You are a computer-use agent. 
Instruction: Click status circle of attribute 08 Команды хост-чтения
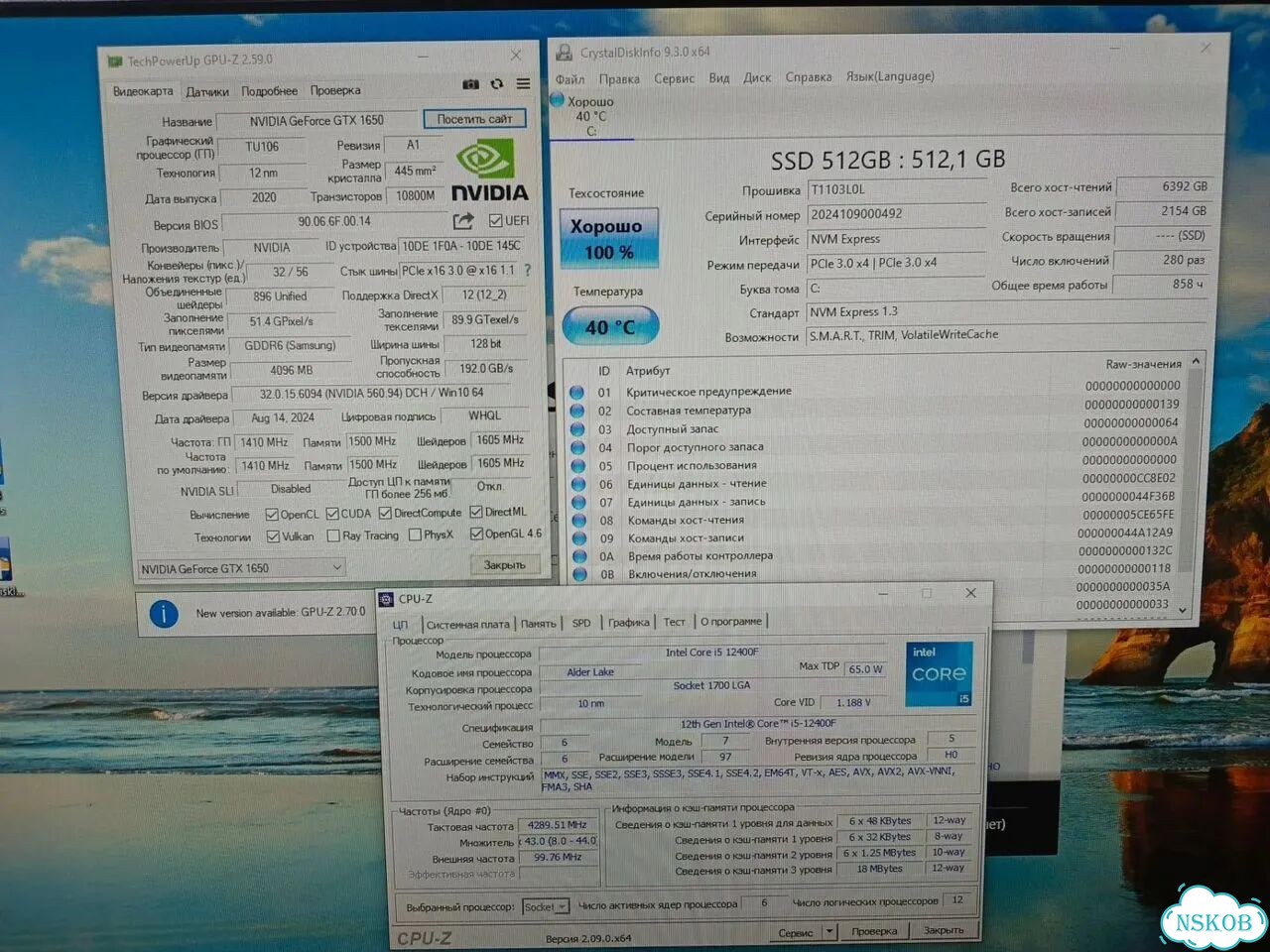(x=577, y=520)
